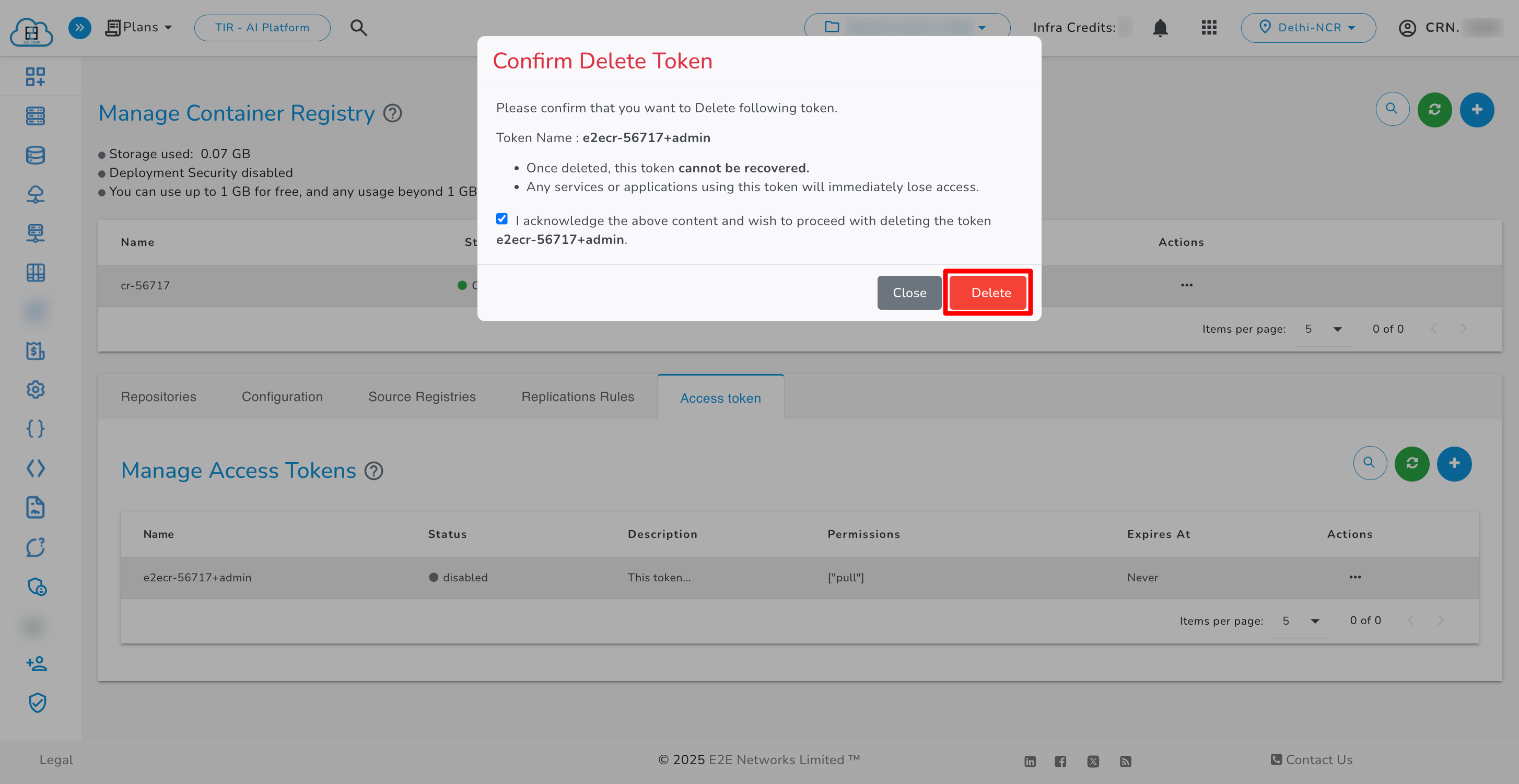Click the notifications bell icon
The image size is (1519, 784).
[1160, 28]
